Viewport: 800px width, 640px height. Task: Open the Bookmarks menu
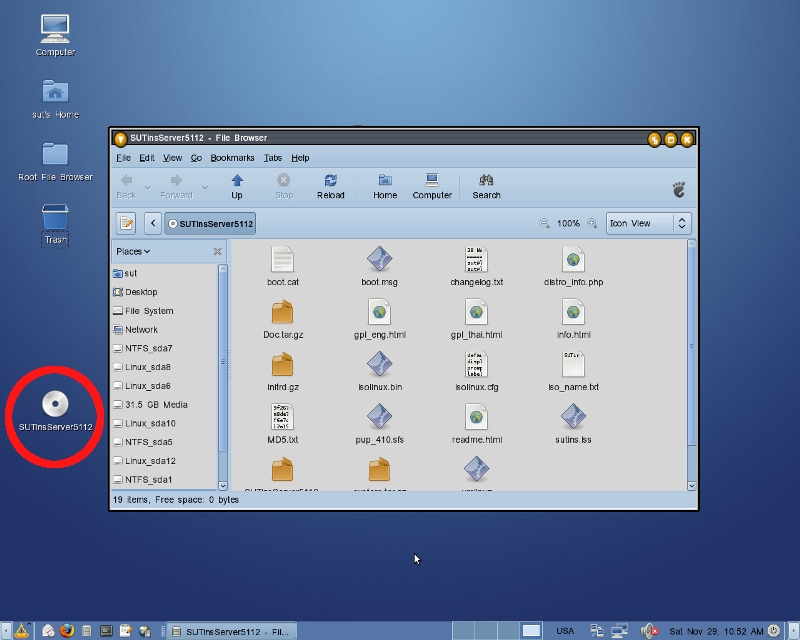(x=232, y=158)
